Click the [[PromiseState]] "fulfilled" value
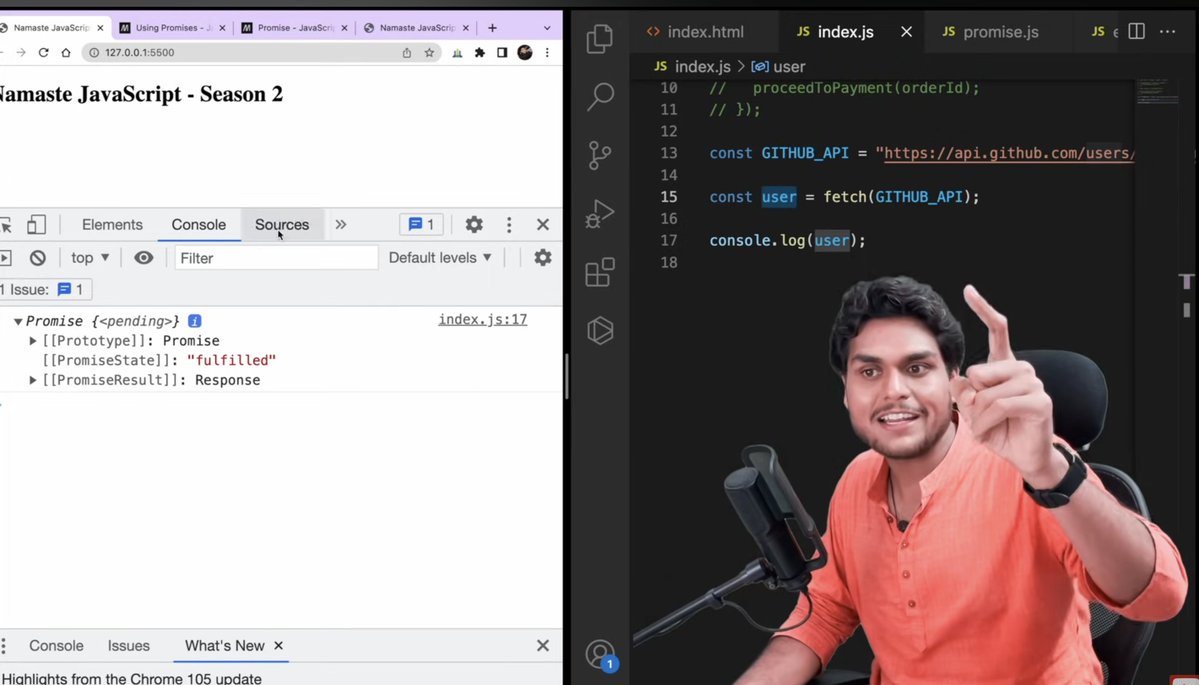This screenshot has height=685, width=1199. (x=231, y=360)
